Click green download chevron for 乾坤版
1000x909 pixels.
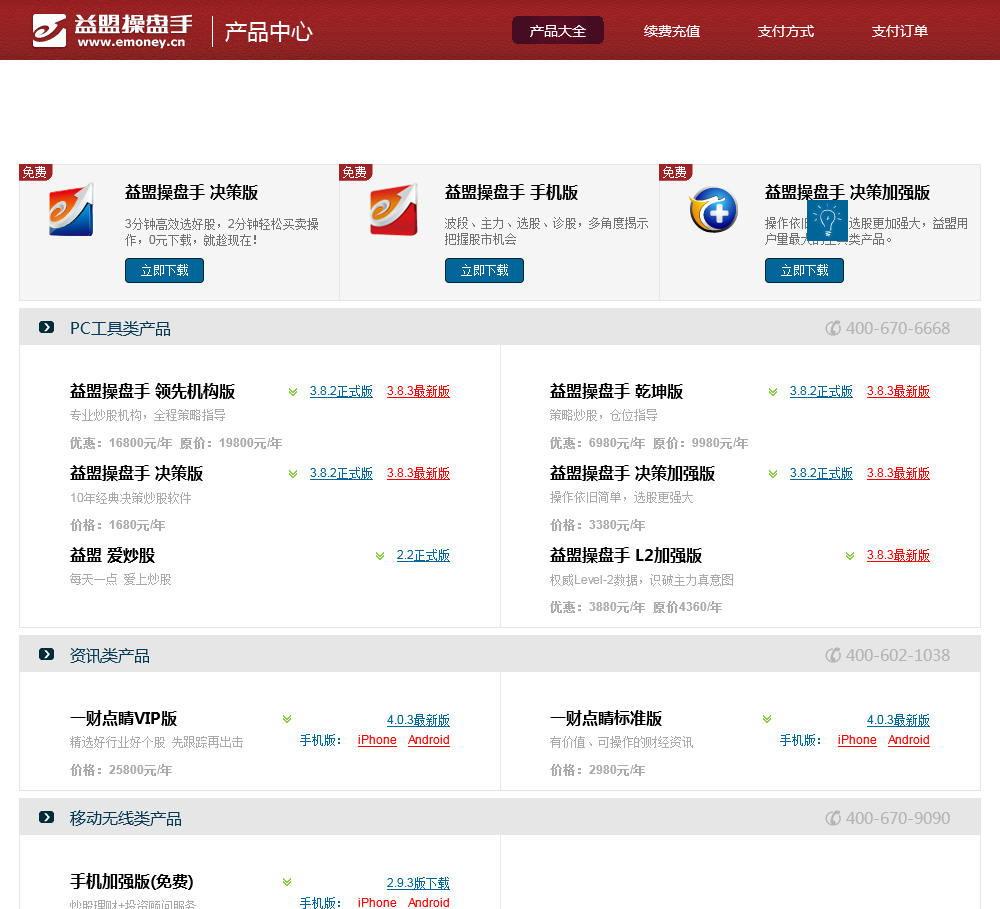click(x=773, y=392)
